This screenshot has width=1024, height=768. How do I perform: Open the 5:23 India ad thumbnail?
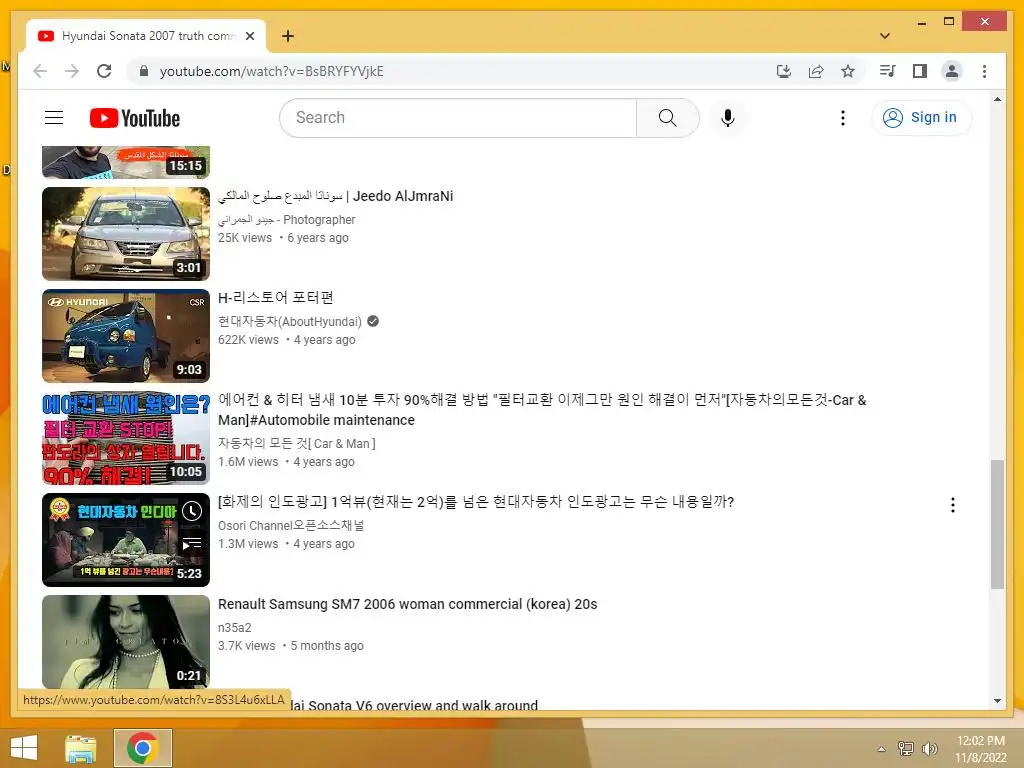pyautogui.click(x=126, y=539)
